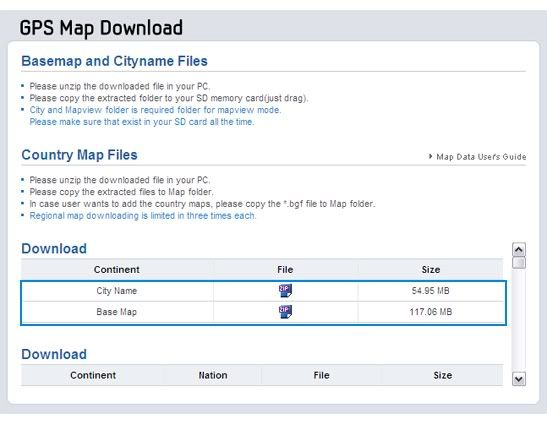The height and width of the screenshot is (424, 547).
Task: Click the Continent header in second table
Action: (93, 375)
